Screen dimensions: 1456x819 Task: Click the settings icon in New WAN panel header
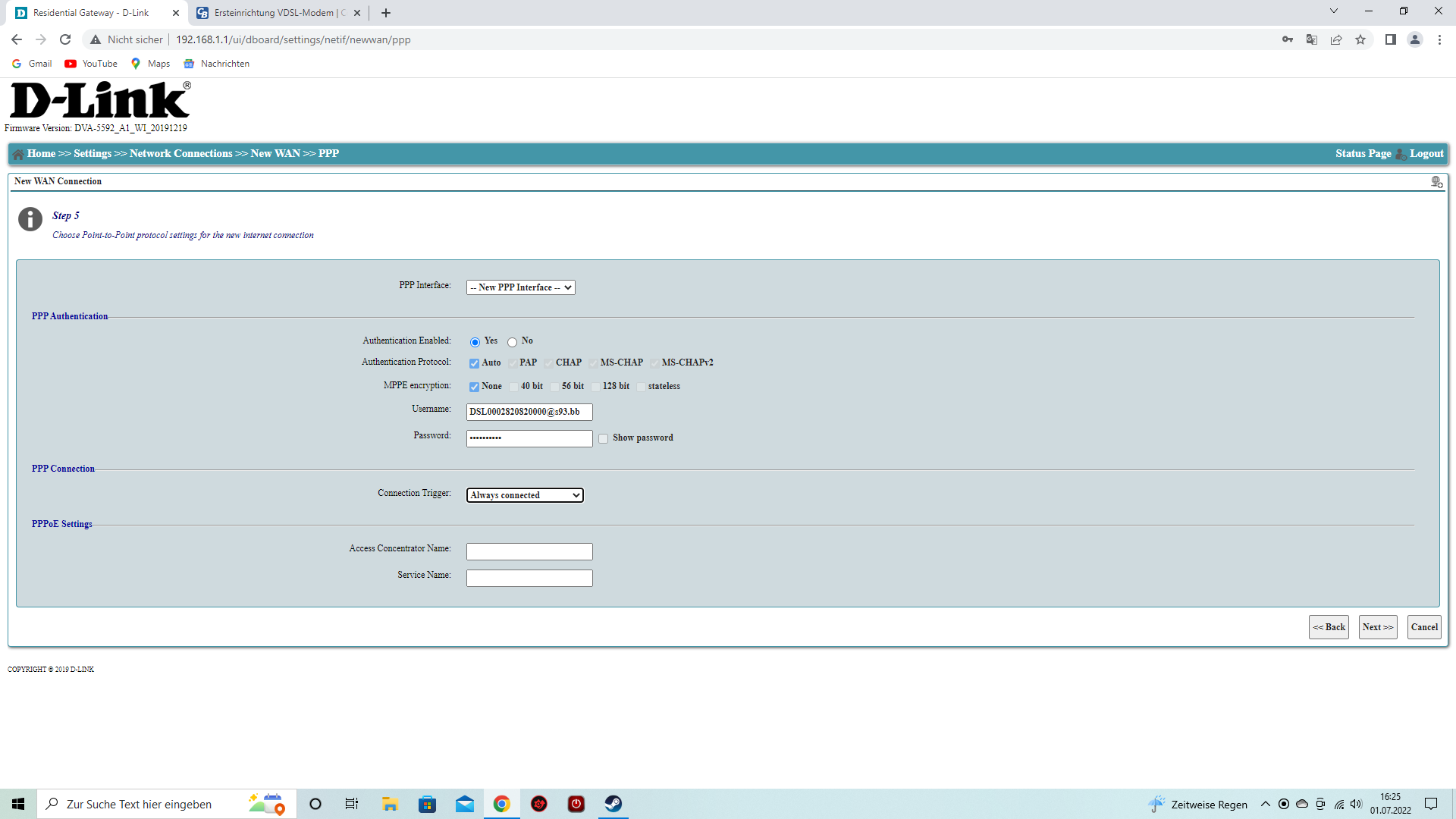1436,182
